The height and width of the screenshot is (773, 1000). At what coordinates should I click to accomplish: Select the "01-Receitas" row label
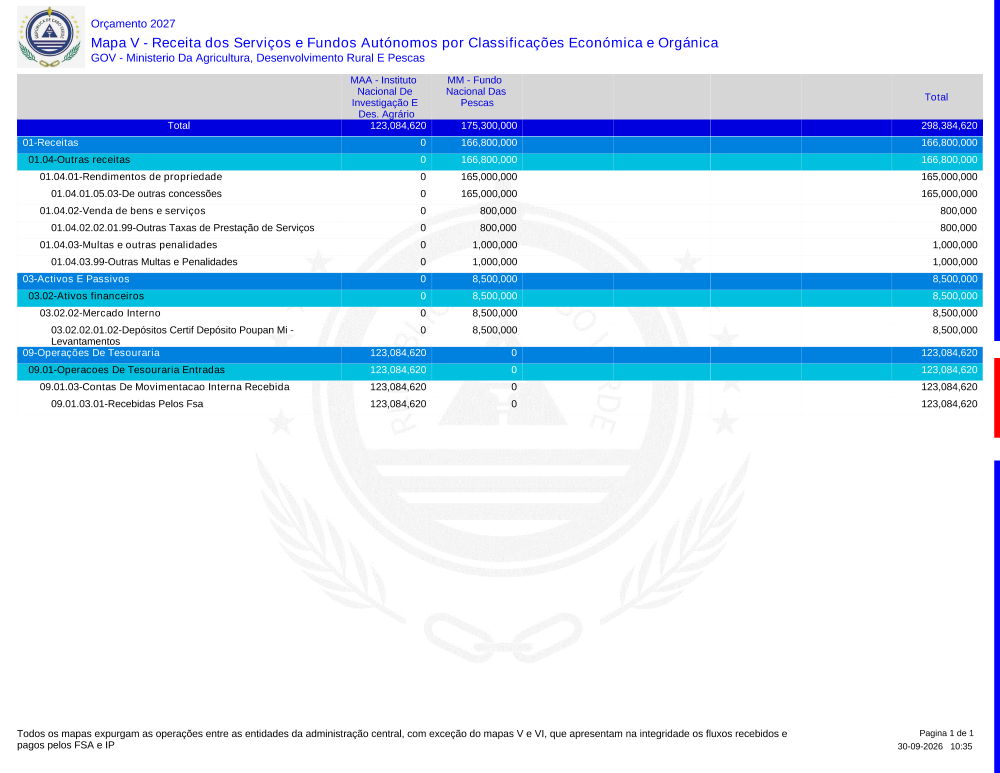point(50,143)
